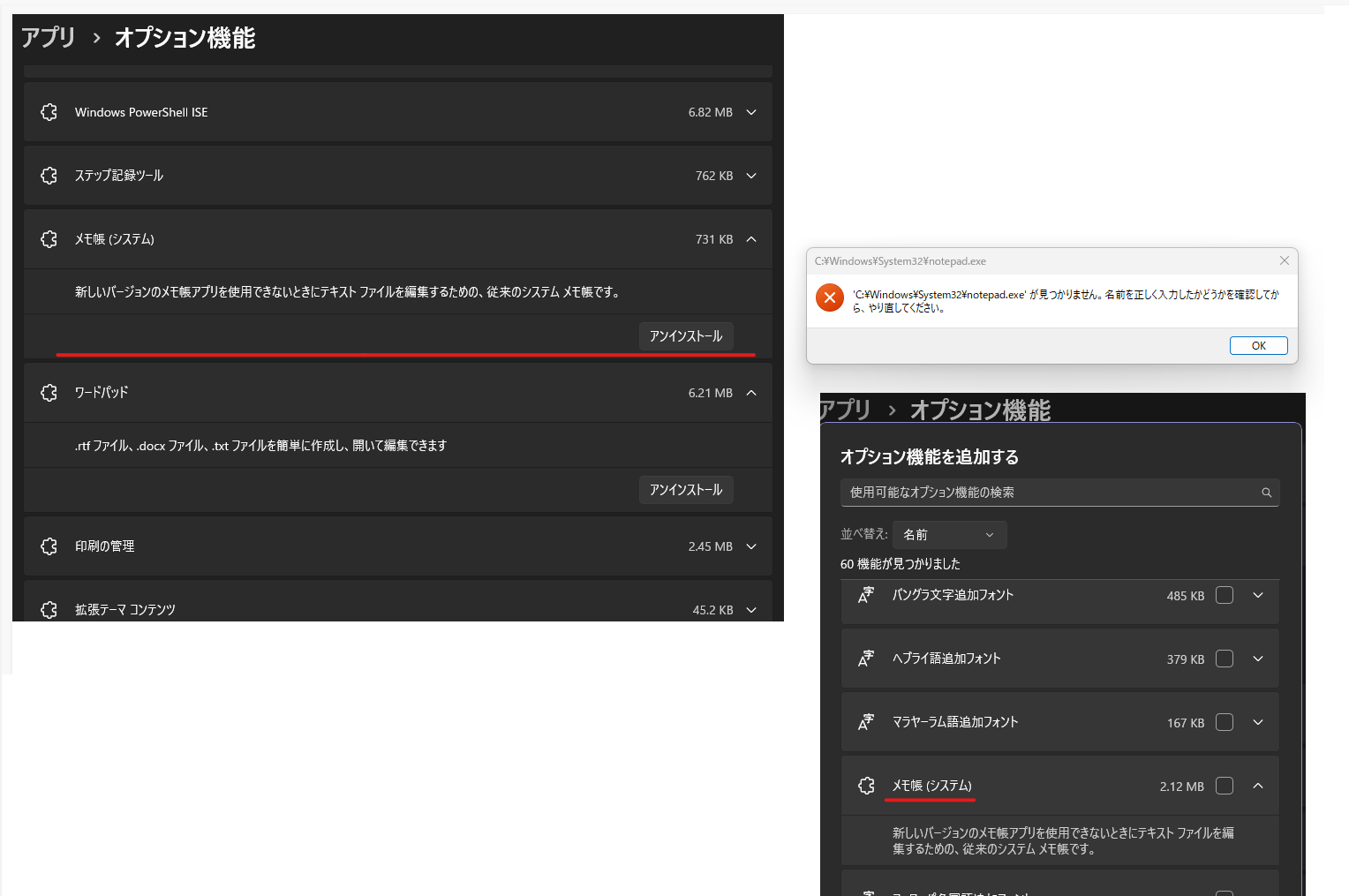Check the メモ帳 (システム) 2.12 MB checkbox

pyautogui.click(x=1225, y=786)
